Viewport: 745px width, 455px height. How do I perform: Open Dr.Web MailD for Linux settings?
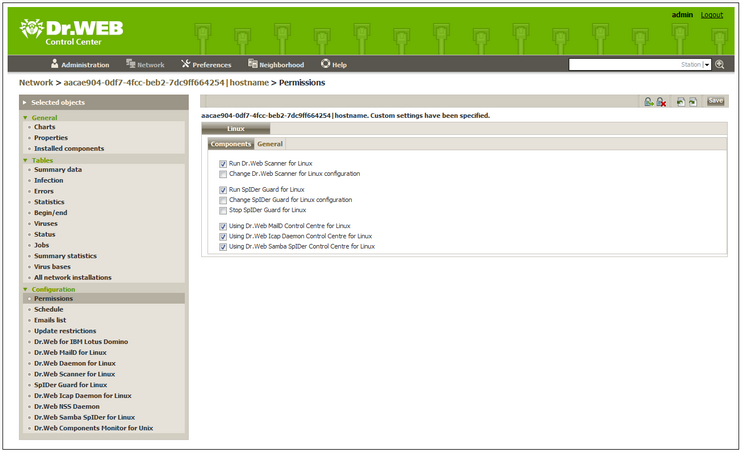(x=70, y=353)
